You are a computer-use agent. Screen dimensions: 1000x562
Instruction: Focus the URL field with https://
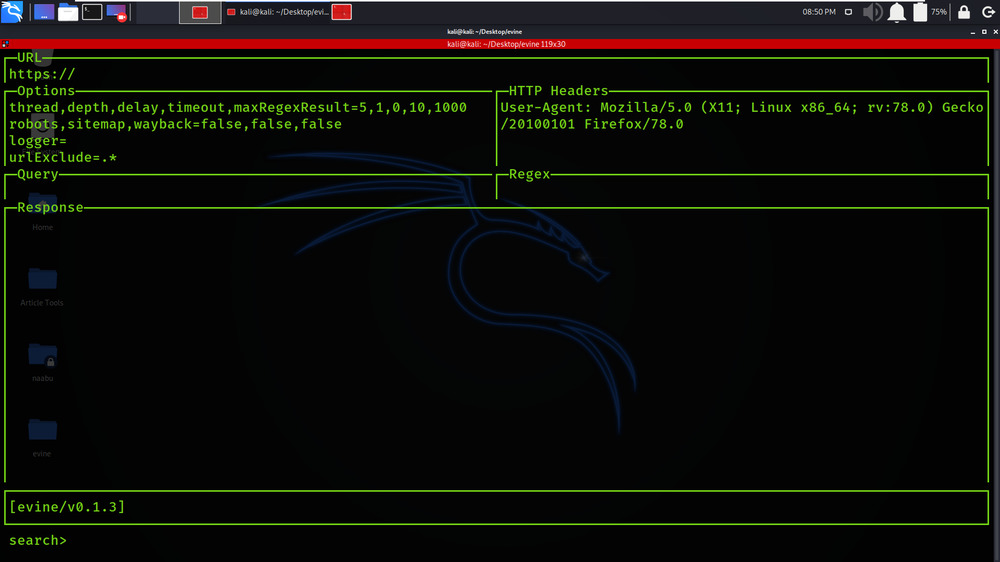pyautogui.click(x=496, y=74)
